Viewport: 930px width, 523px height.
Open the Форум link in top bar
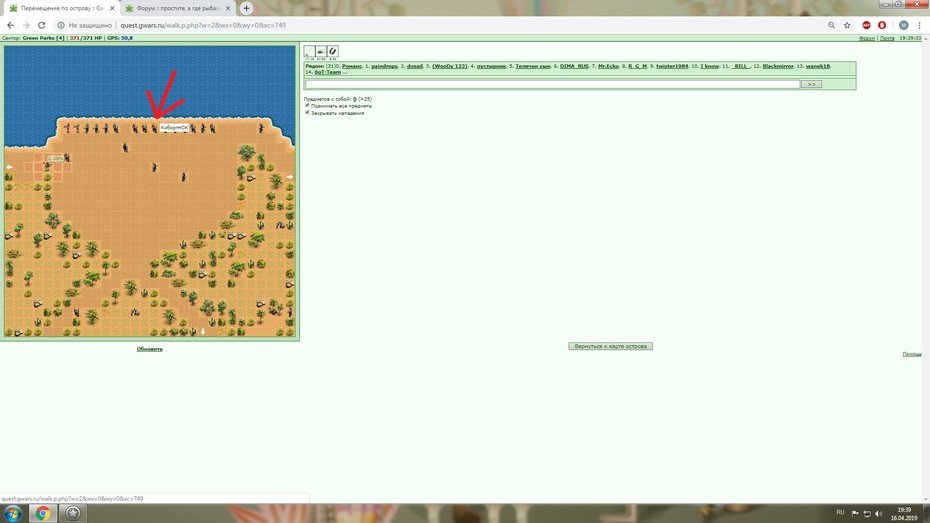(867, 38)
